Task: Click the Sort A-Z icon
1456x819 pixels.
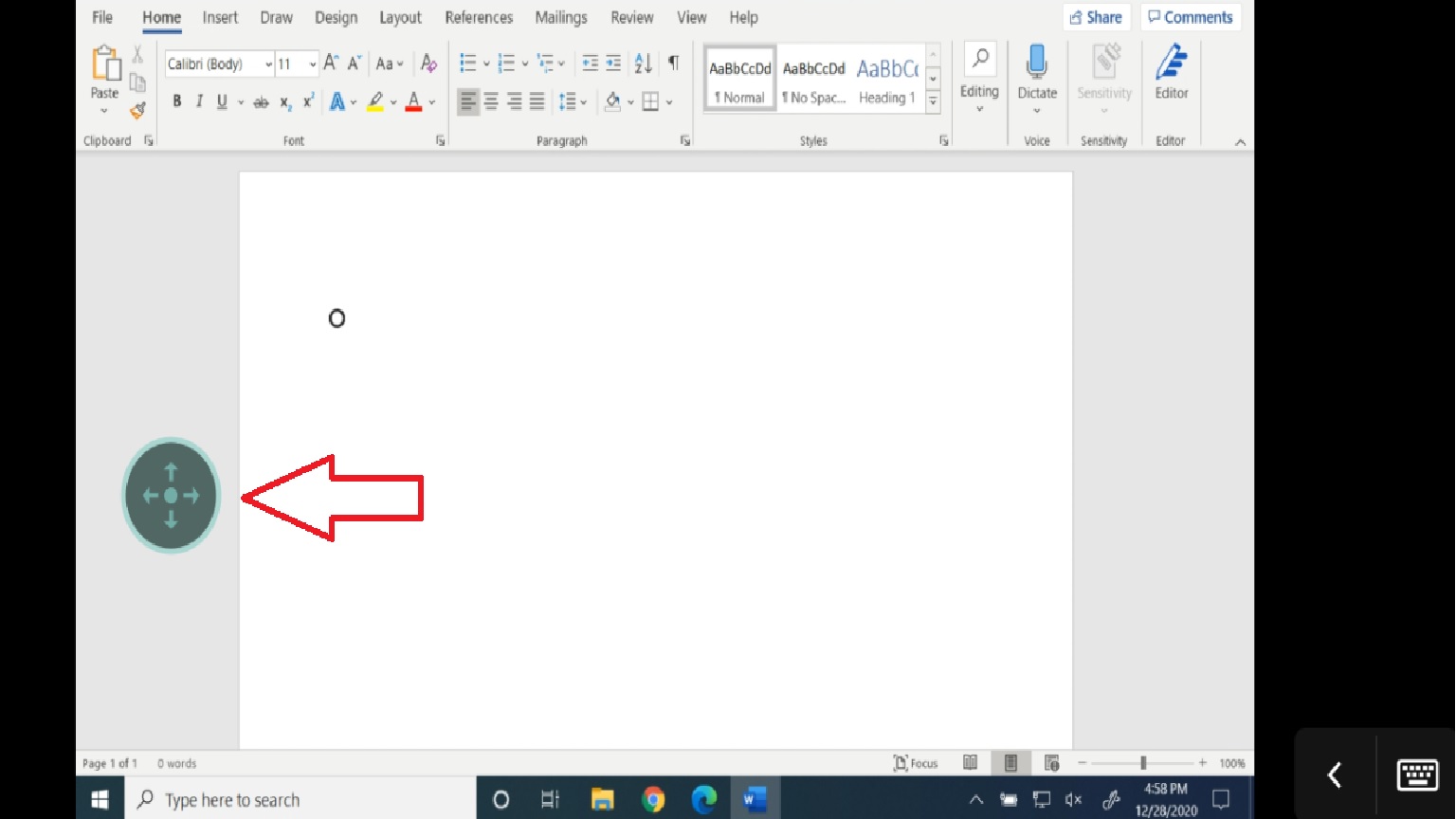Action: coord(643,64)
